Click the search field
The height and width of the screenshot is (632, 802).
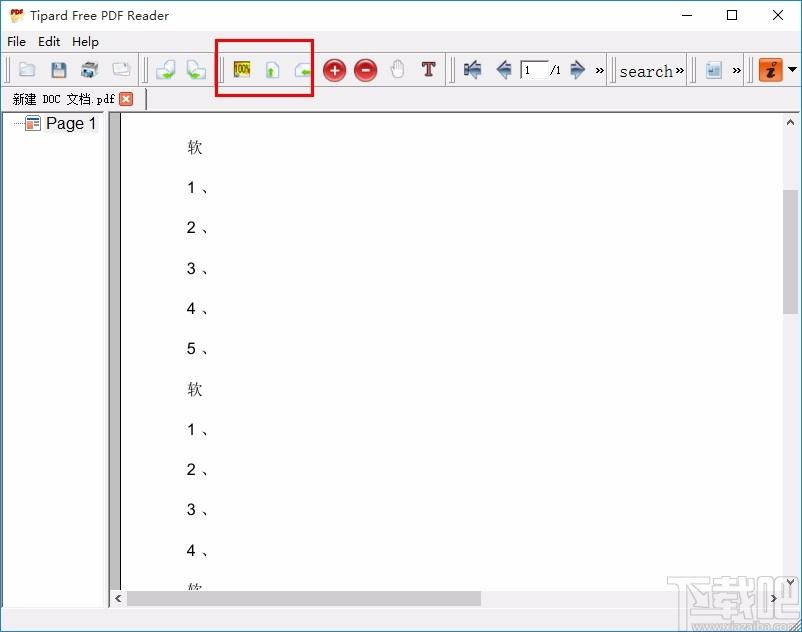click(646, 71)
